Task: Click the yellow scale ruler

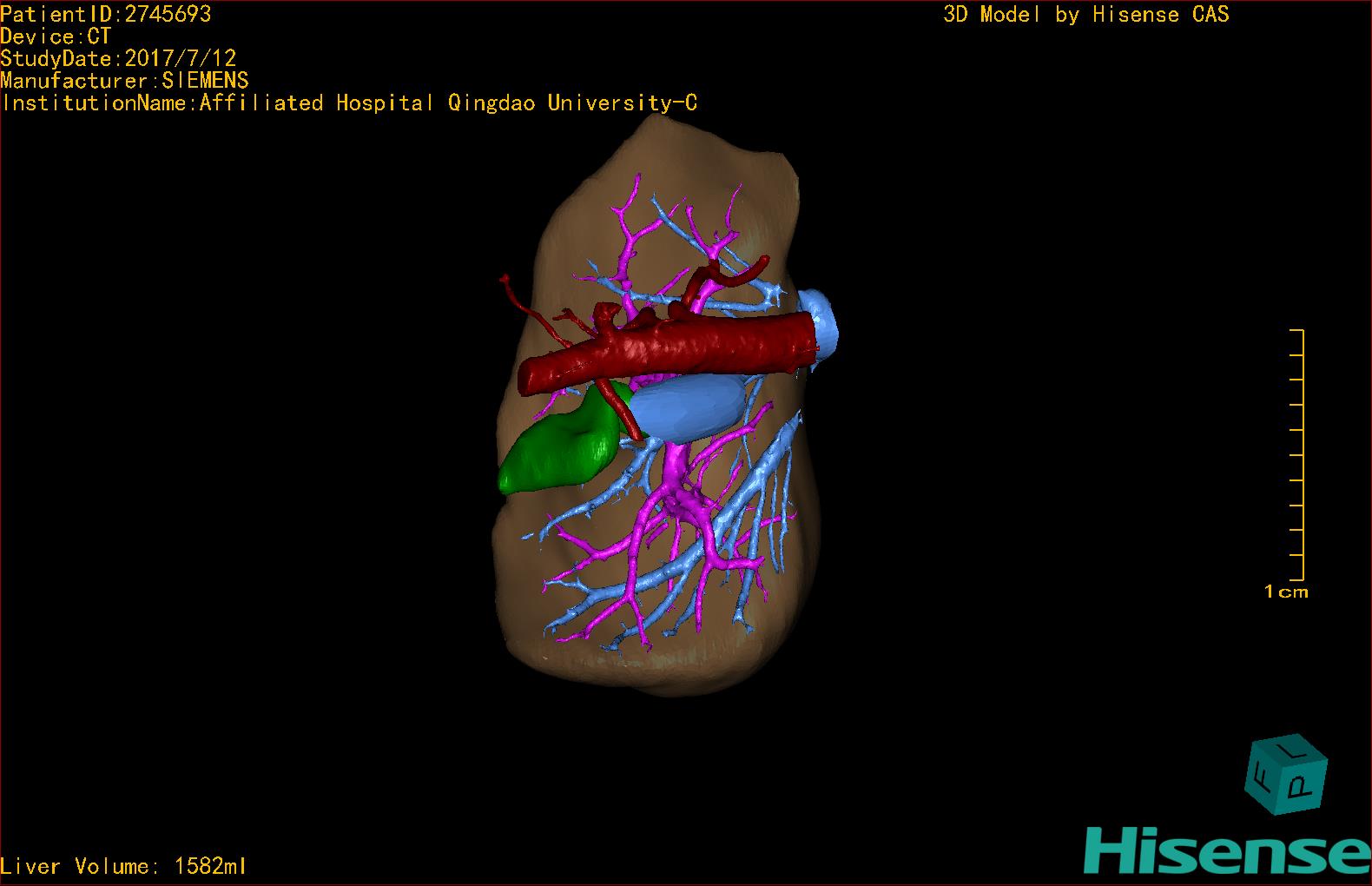Action: point(1296,454)
